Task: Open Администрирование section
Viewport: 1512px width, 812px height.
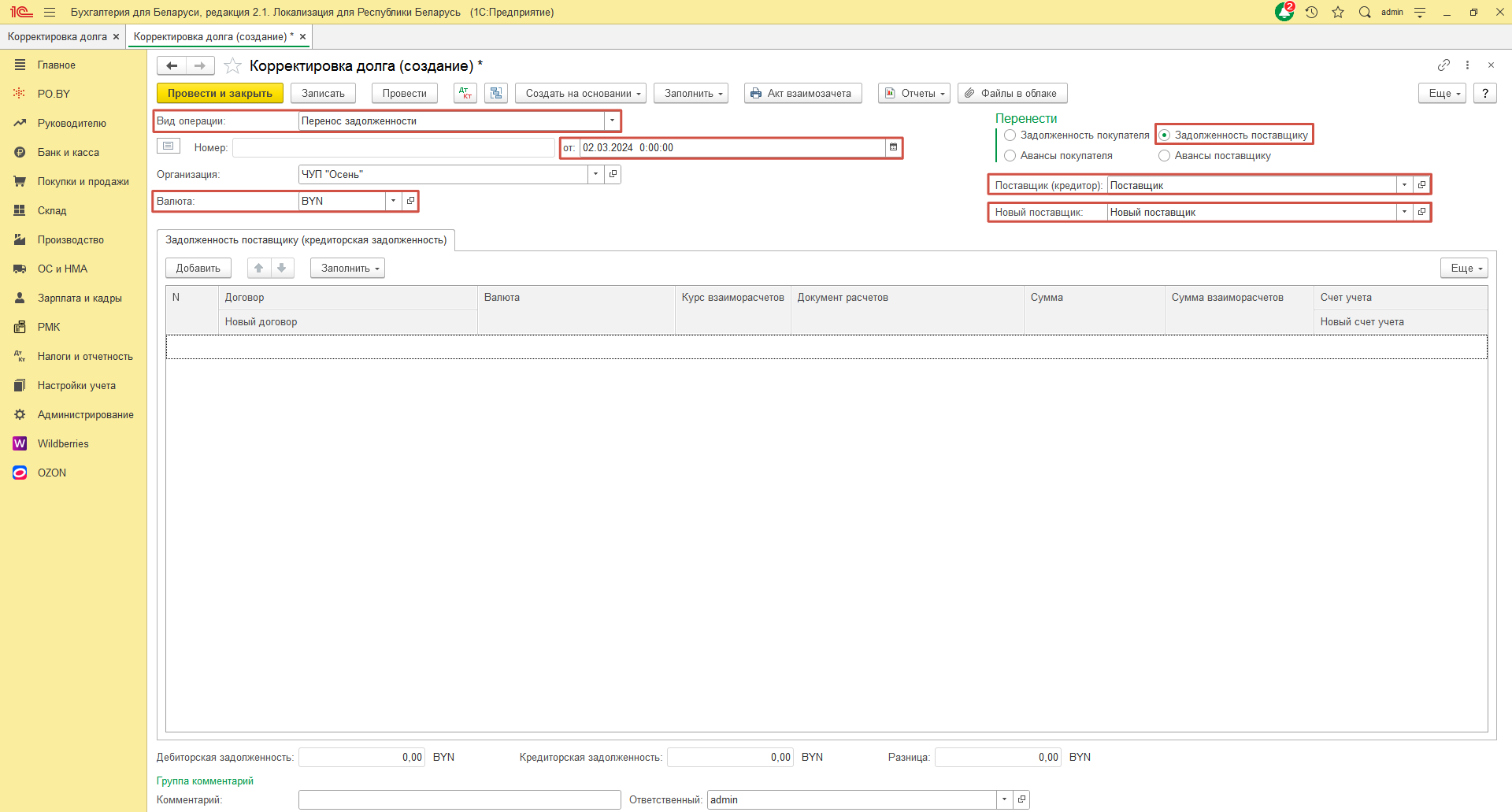Action: [86, 414]
